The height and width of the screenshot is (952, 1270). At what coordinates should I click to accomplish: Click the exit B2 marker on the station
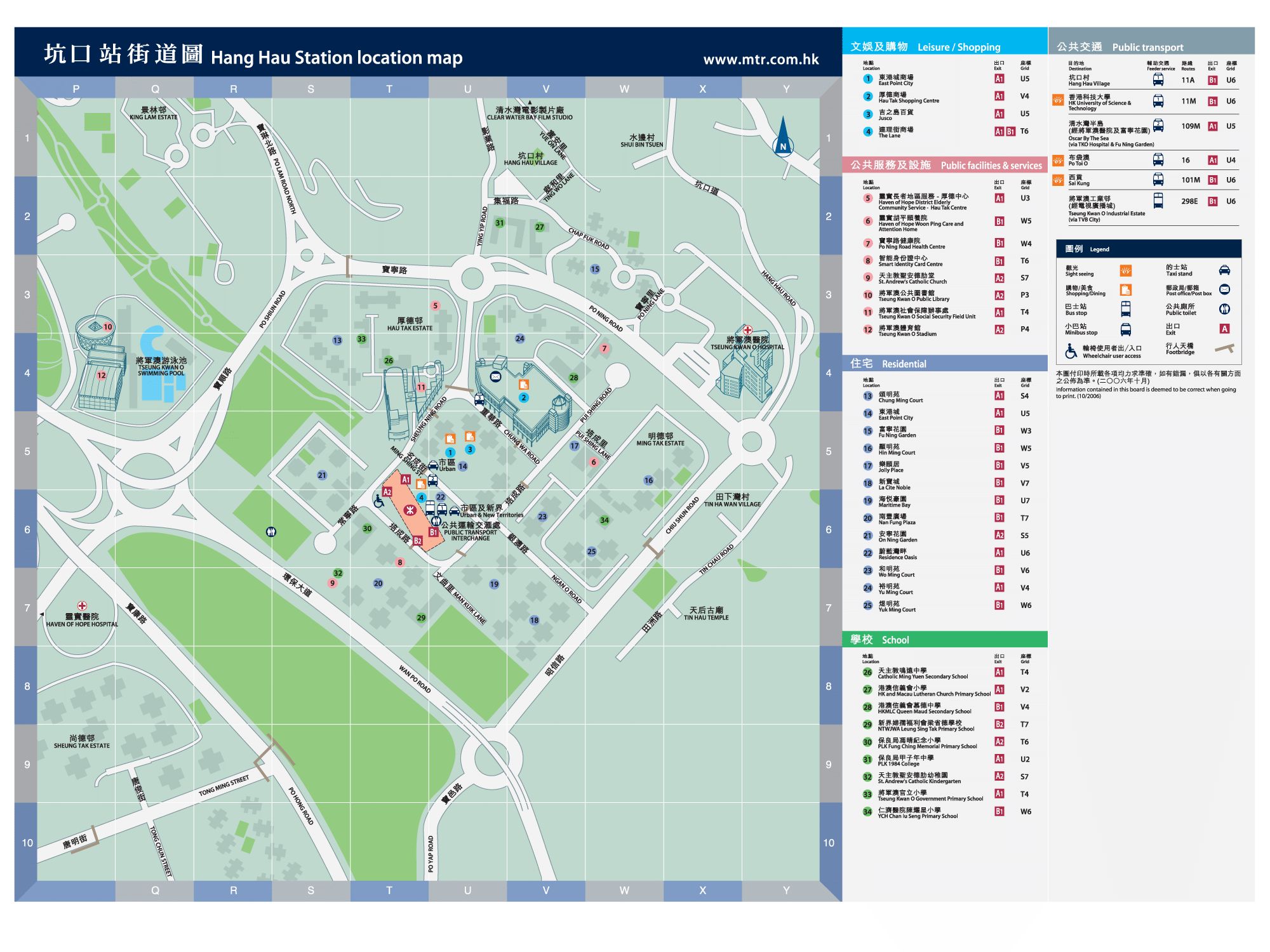coord(417,541)
